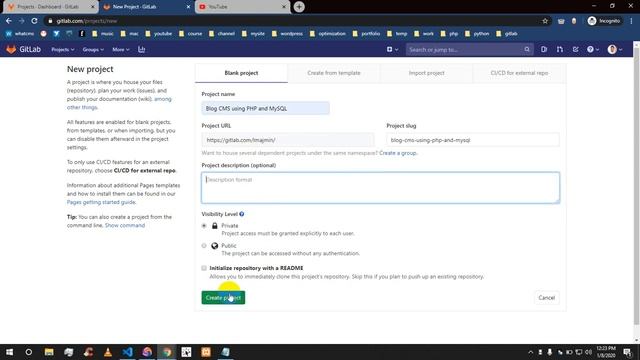The width and height of the screenshot is (640, 360).
Task: Open Chrome three-dot menu
Action: (631, 21)
